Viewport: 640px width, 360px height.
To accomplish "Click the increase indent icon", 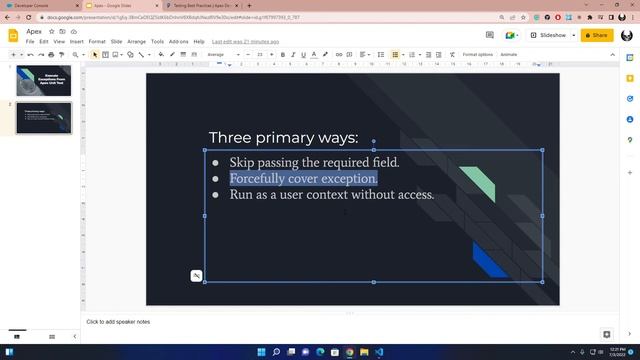I will tap(439, 54).
